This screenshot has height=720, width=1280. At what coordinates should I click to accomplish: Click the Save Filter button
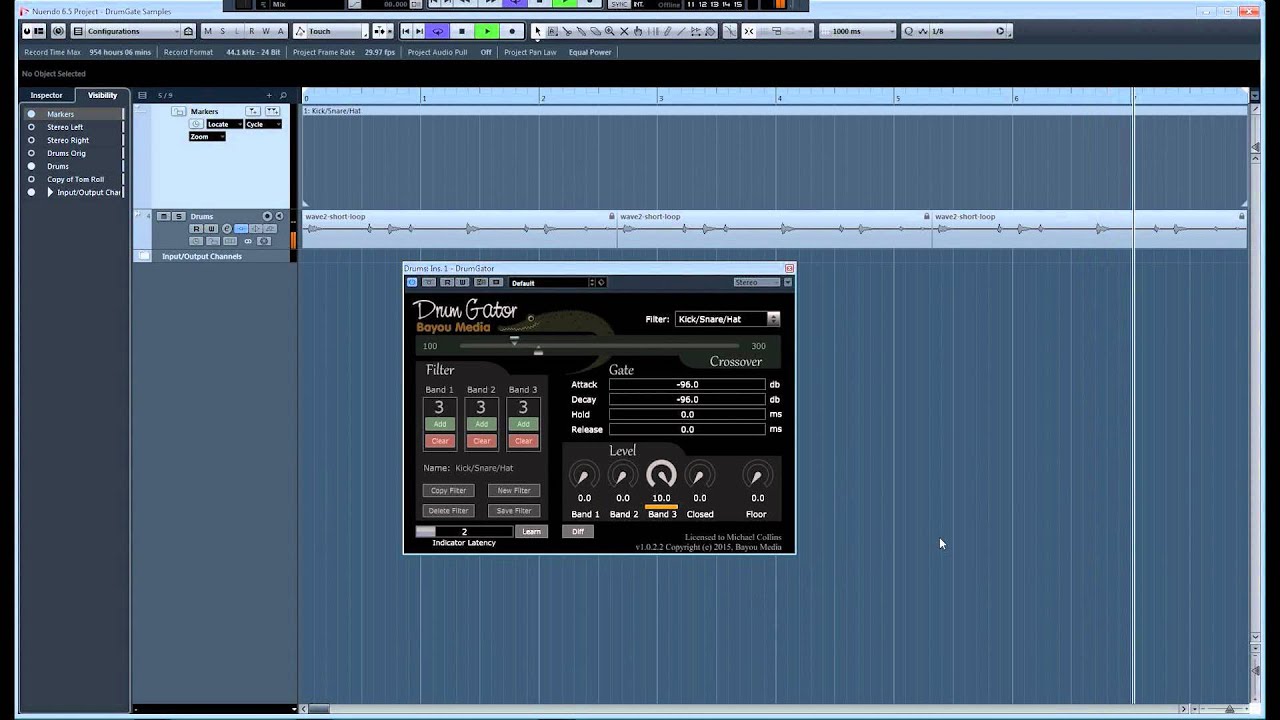tap(514, 510)
